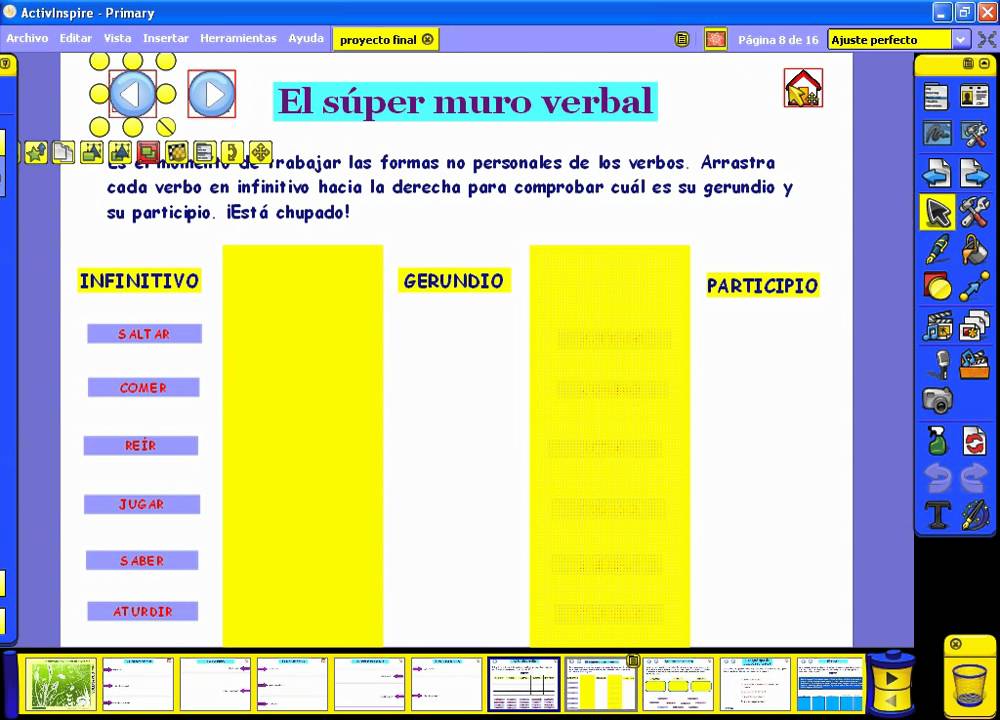Click the REÍR verb box
The image size is (1000, 720).
pyautogui.click(x=141, y=445)
